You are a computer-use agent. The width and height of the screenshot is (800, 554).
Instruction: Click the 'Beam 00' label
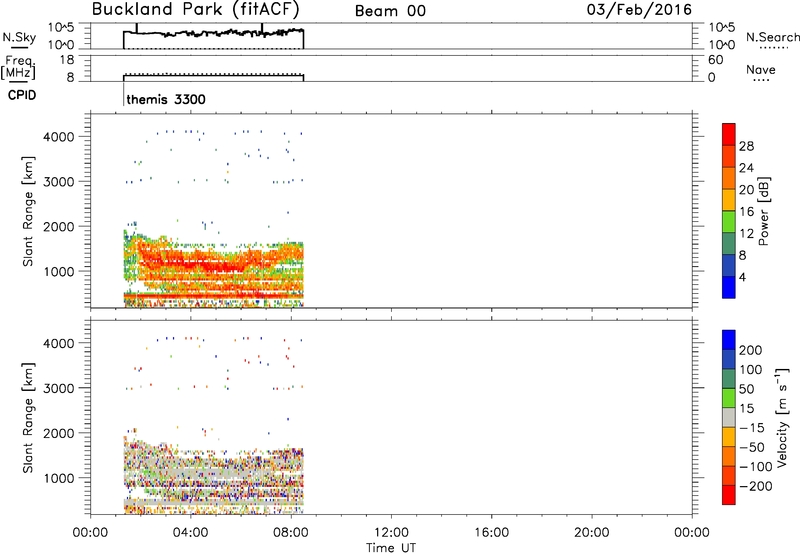pos(390,11)
